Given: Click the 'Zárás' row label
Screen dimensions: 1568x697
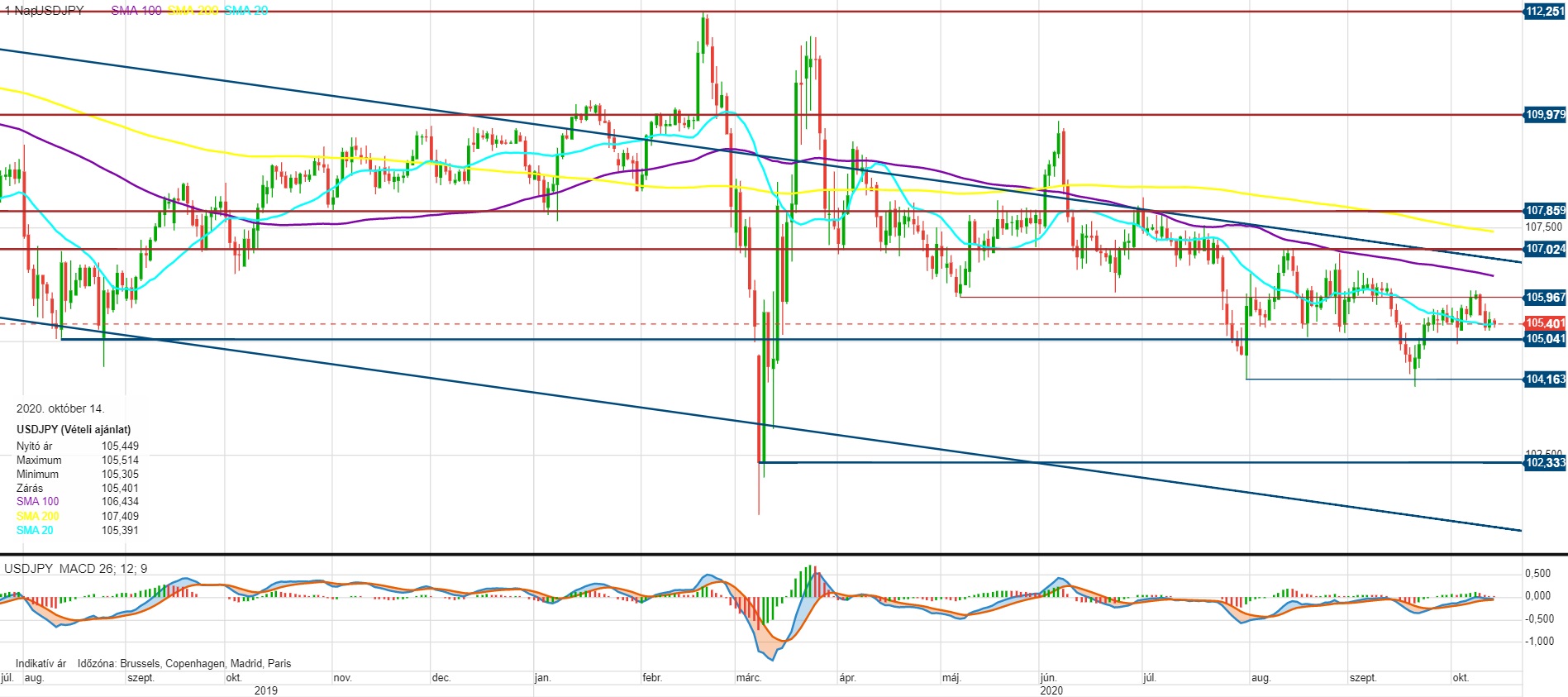Looking at the screenshot, I should (x=30, y=489).
